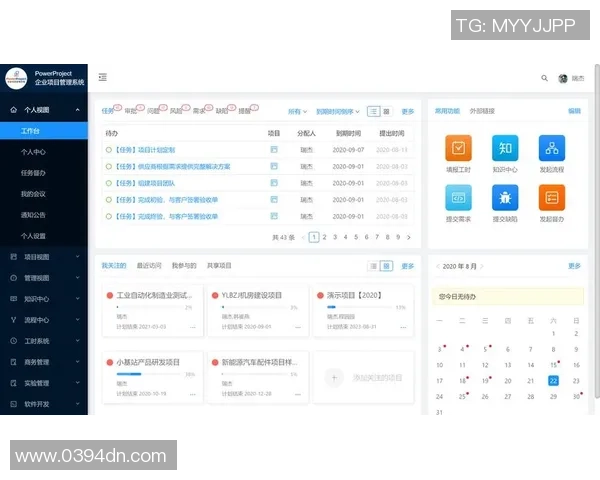Click the 提交缺陷 bug icon
This screenshot has width=600, height=480.
505,197
